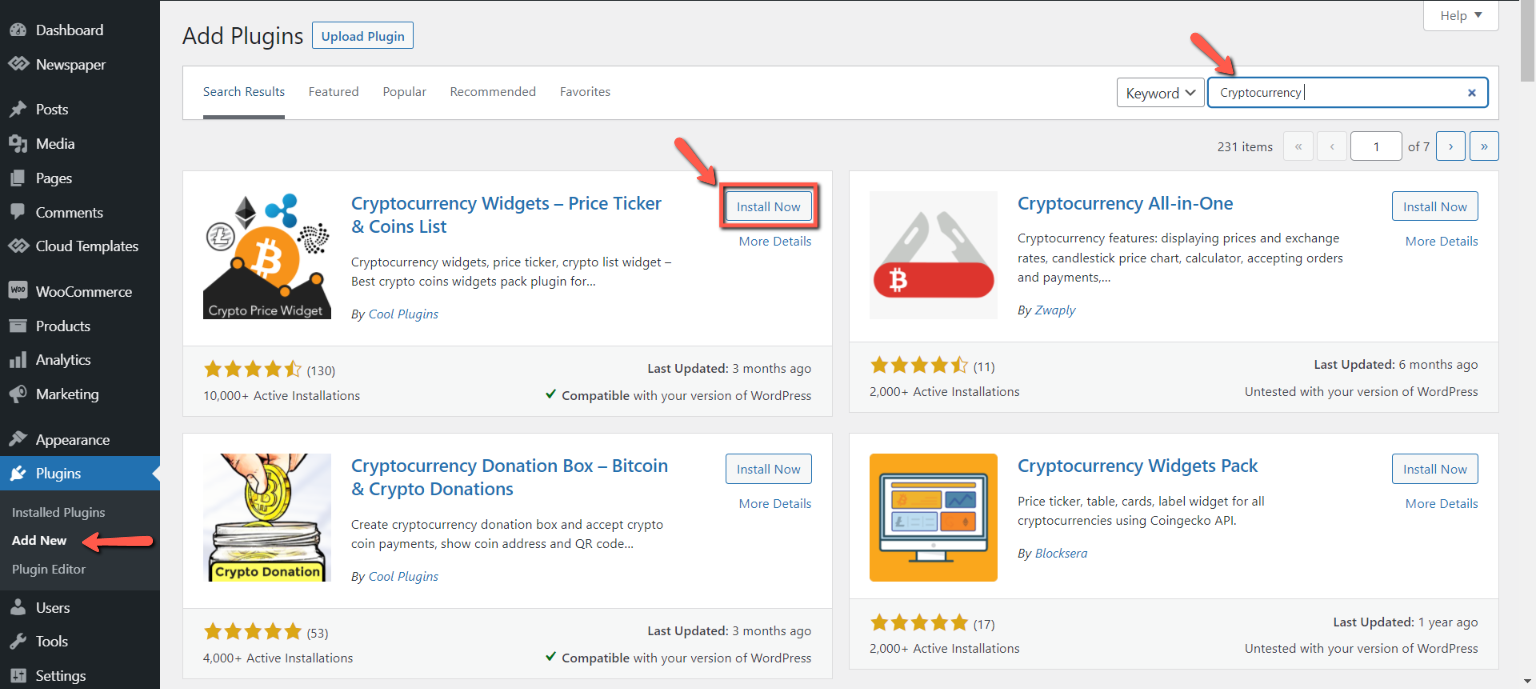Click the current page number field

[x=1376, y=146]
